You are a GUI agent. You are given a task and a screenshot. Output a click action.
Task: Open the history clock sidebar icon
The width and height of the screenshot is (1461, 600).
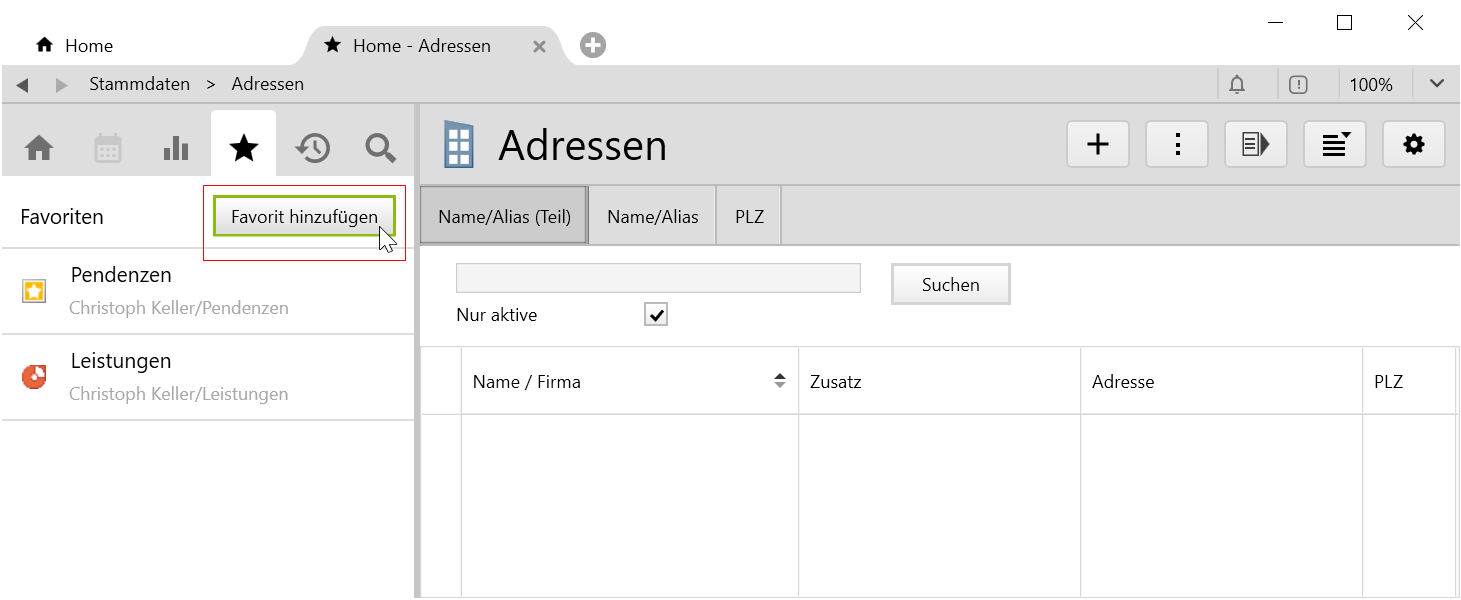tap(312, 148)
